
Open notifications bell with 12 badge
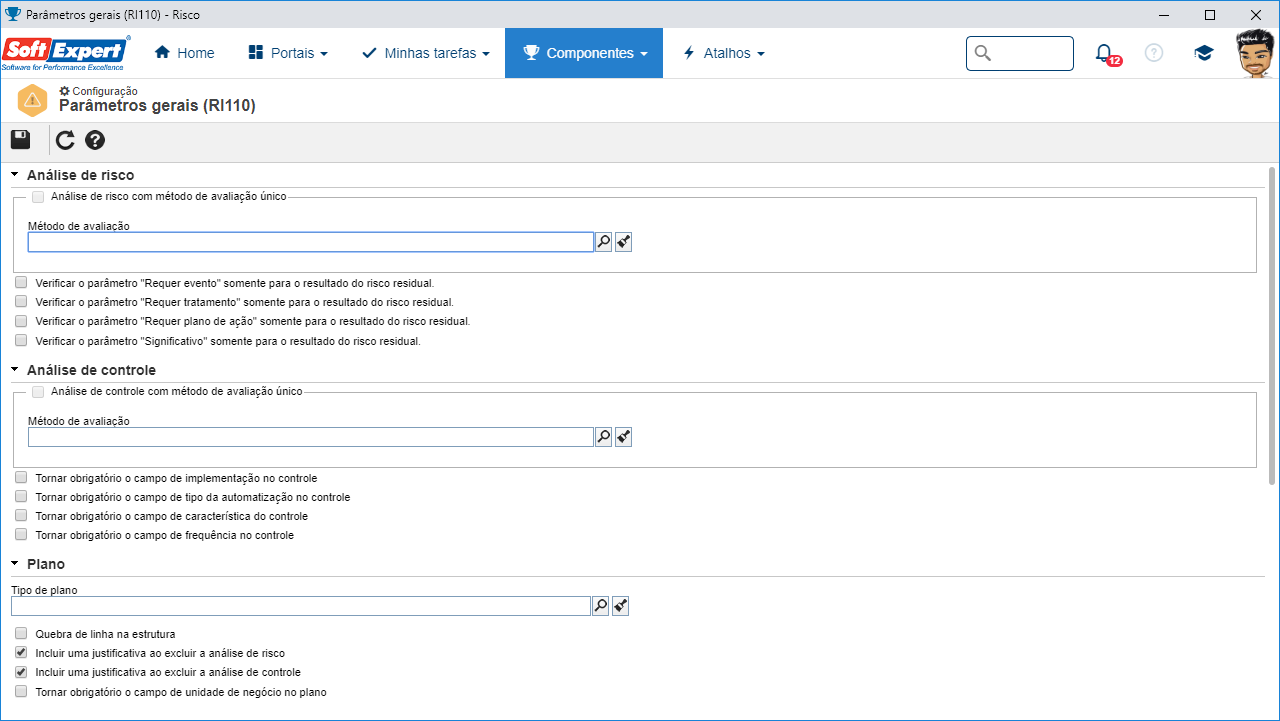[x=1106, y=54]
